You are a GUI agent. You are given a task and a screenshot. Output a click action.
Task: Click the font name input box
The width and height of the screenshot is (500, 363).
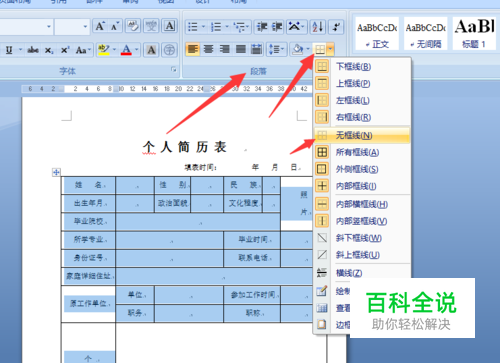pos(22,26)
